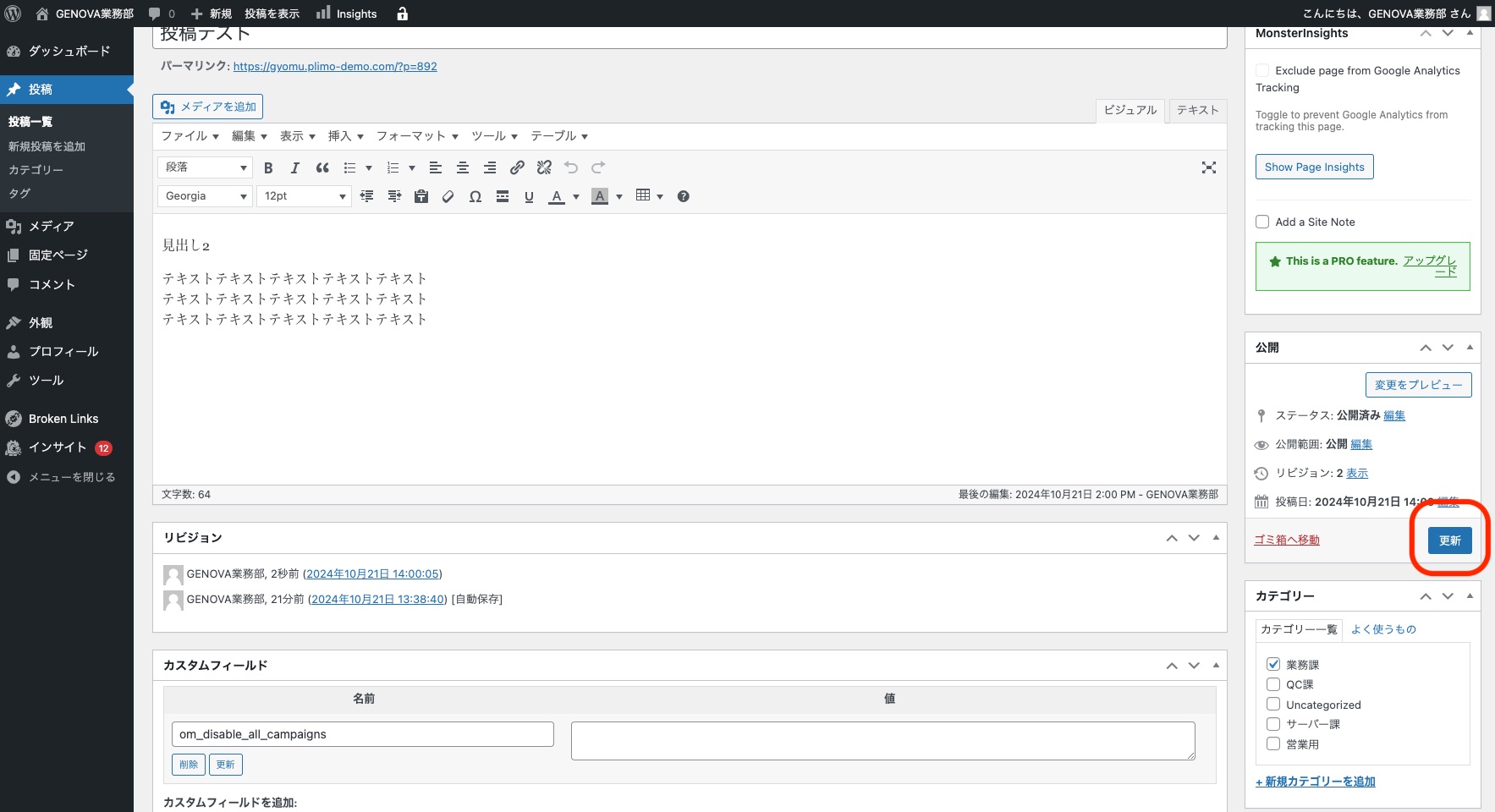Open the text color picker arrow
The width and height of the screenshot is (1495, 812).
(x=576, y=196)
